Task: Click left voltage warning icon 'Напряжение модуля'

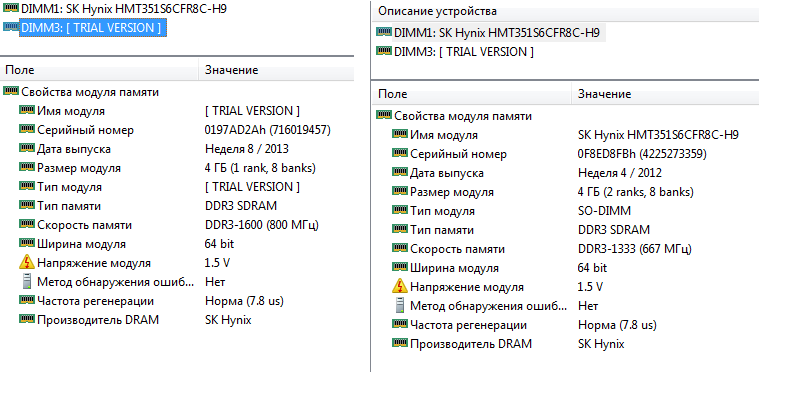Action: point(27,263)
